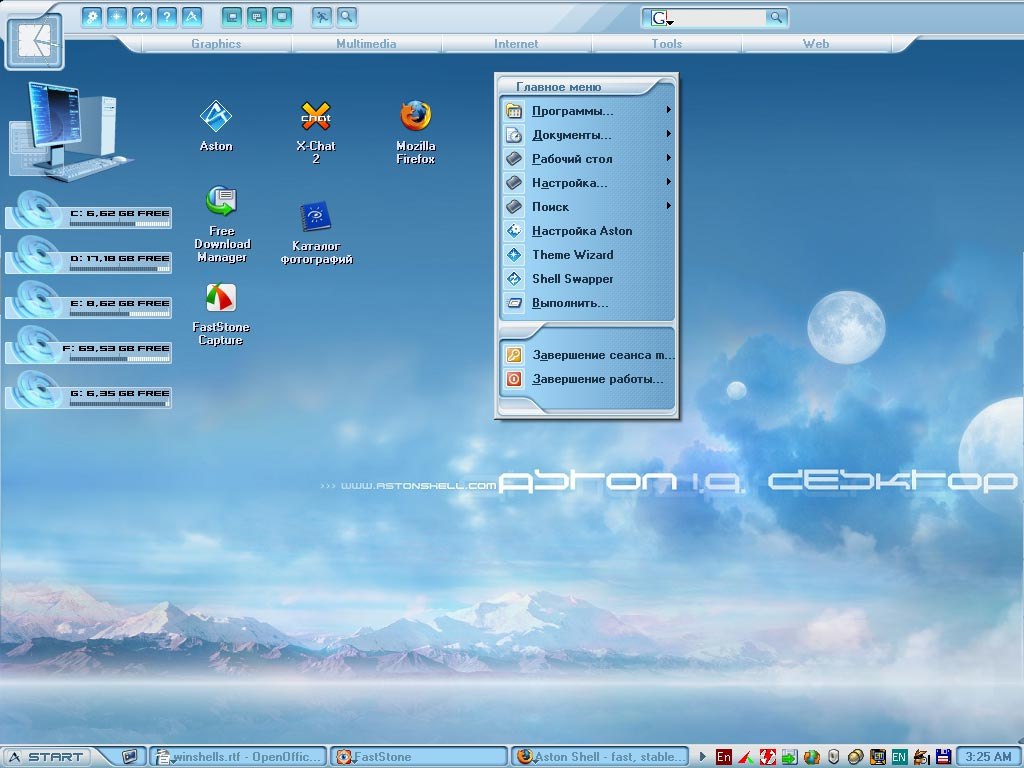
Task: Open the Mozilla Firefox desktop icon
Action: [415, 131]
